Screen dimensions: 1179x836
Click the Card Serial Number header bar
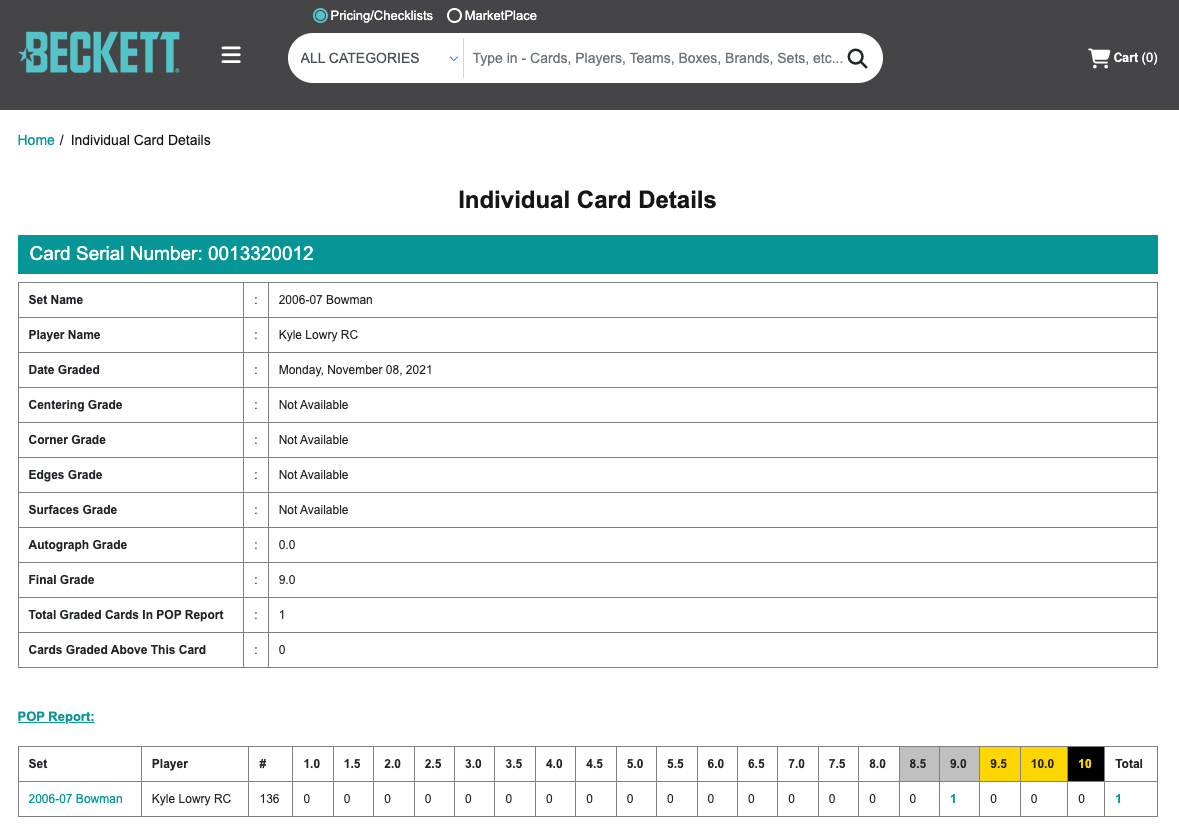coord(587,254)
